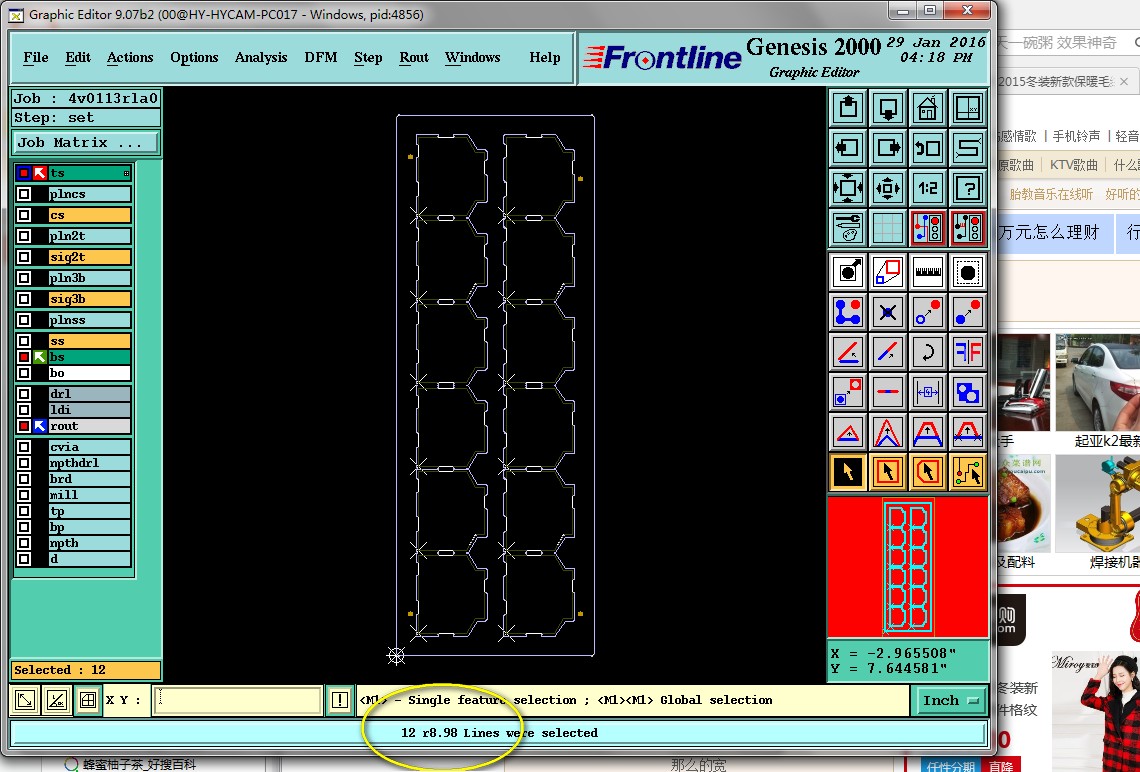Open the Windows menu
The image size is (1140, 772).
(x=473, y=57)
